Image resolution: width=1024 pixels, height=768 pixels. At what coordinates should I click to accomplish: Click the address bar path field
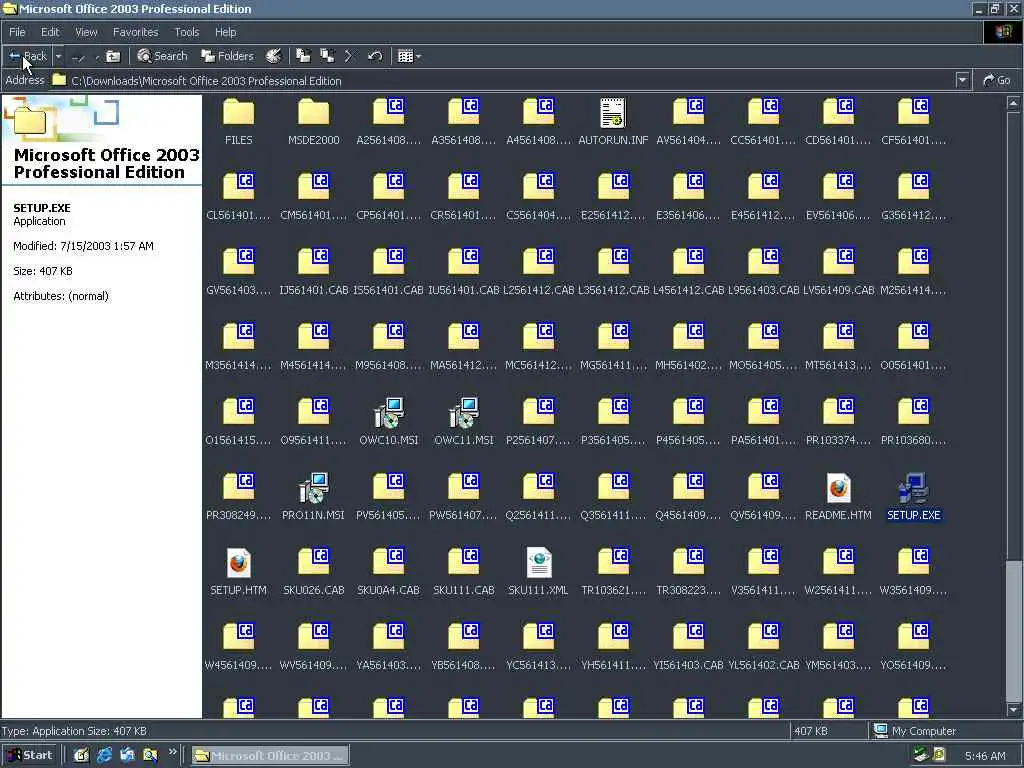(503, 80)
